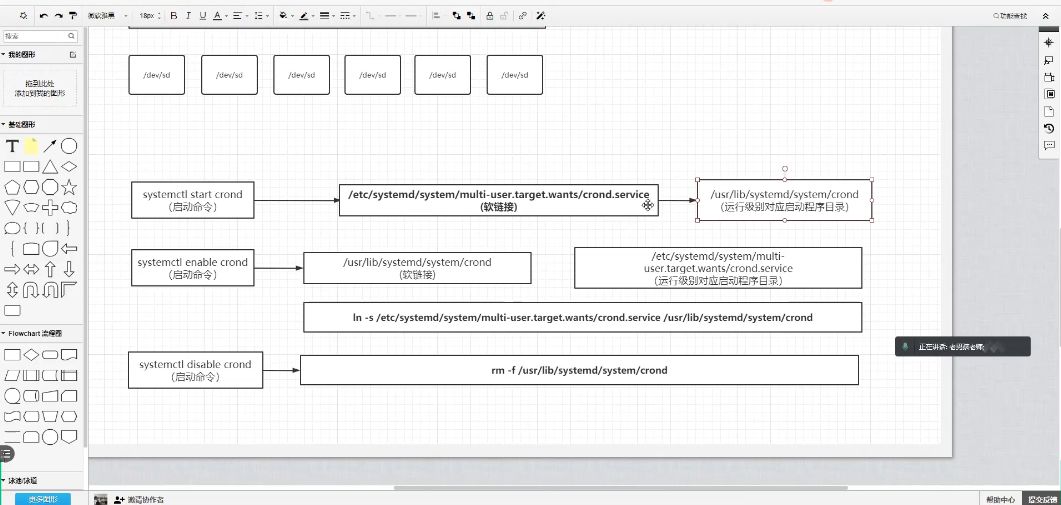The image size is (1061, 505).
Task: Select the format painter tool
Action: [73, 16]
